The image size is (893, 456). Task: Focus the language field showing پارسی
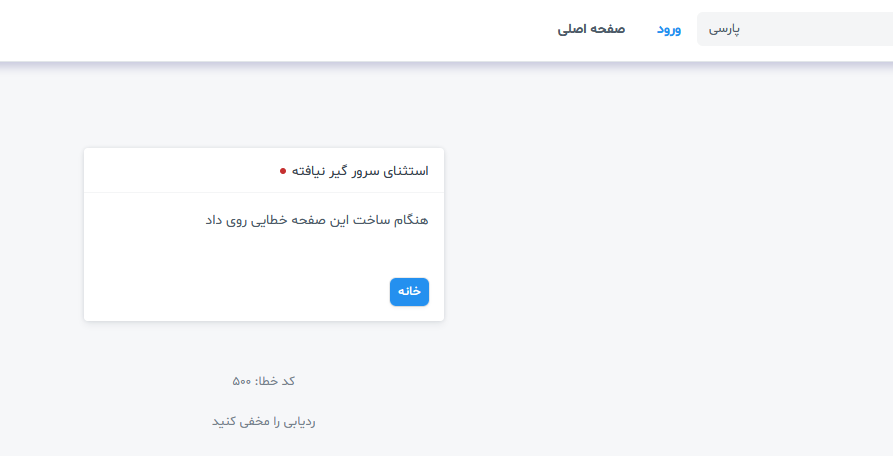coord(795,29)
